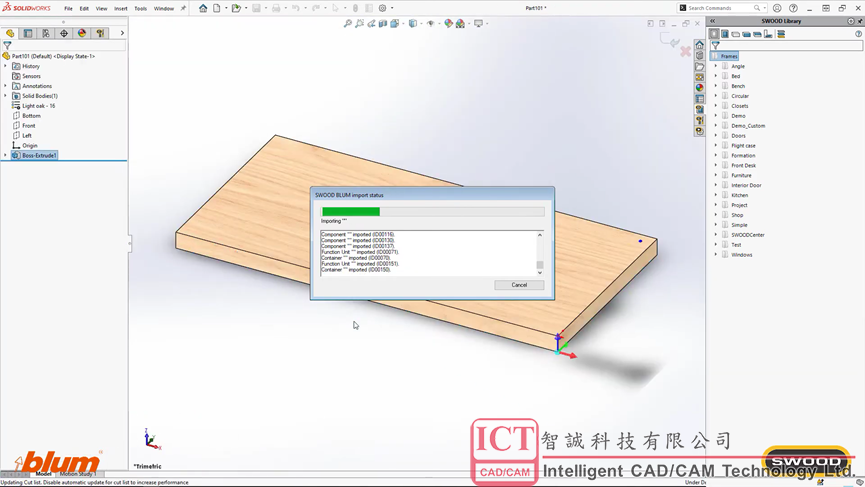Screen dimensions: 865x487
Task: Expand Boss-Extrude1 feature node
Action: click(6, 156)
